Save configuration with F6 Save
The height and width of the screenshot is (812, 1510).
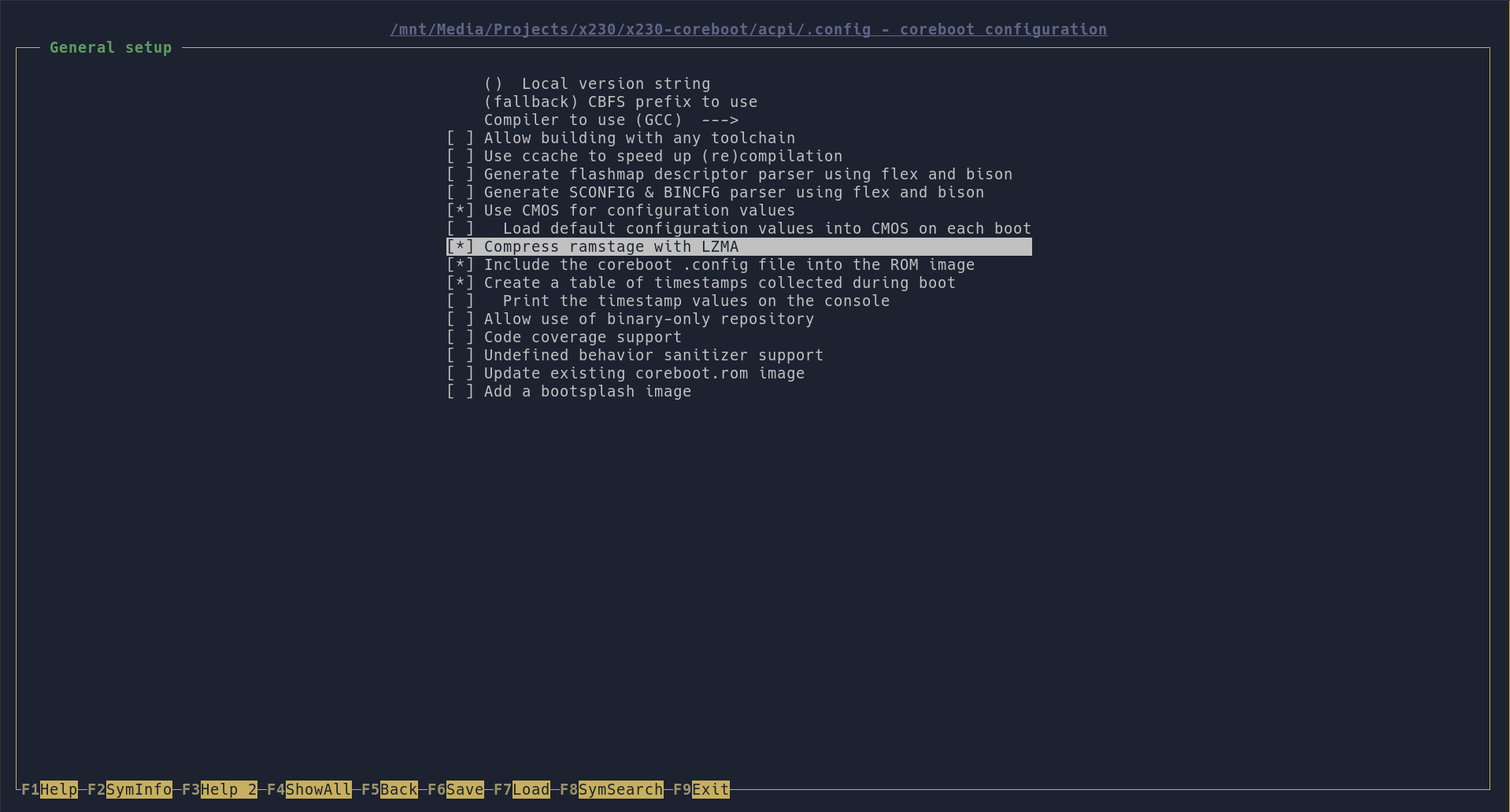456,789
